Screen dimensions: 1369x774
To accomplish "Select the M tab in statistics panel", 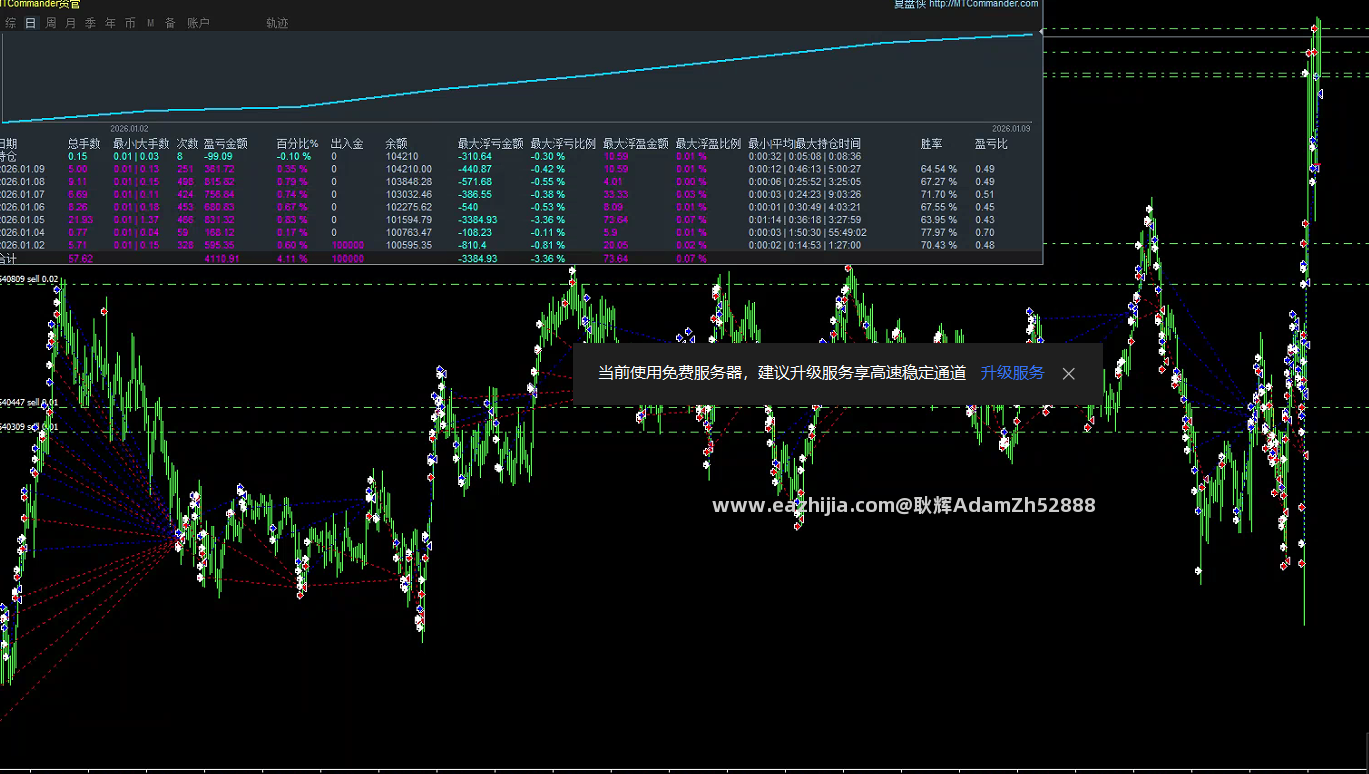I will click(x=150, y=22).
